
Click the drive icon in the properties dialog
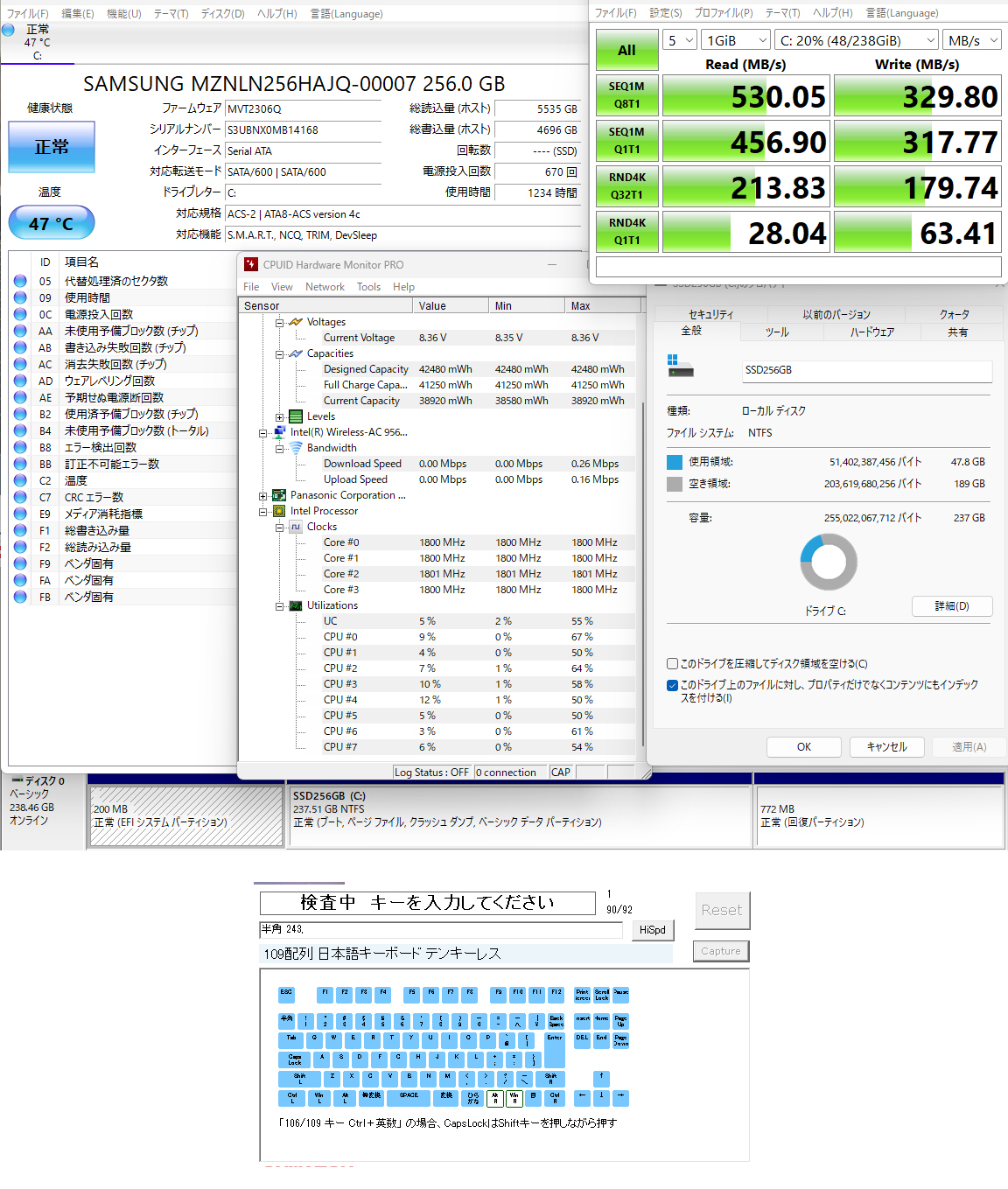pos(680,367)
